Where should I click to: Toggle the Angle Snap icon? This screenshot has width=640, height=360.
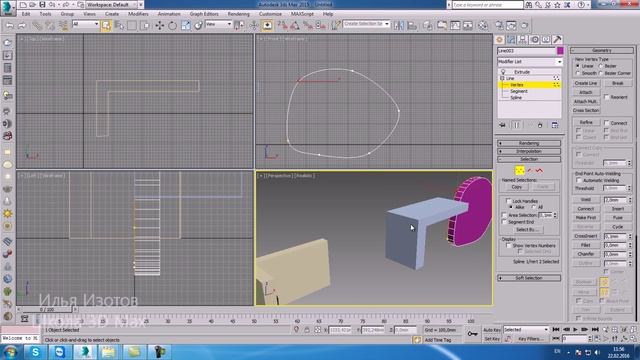[294, 26]
